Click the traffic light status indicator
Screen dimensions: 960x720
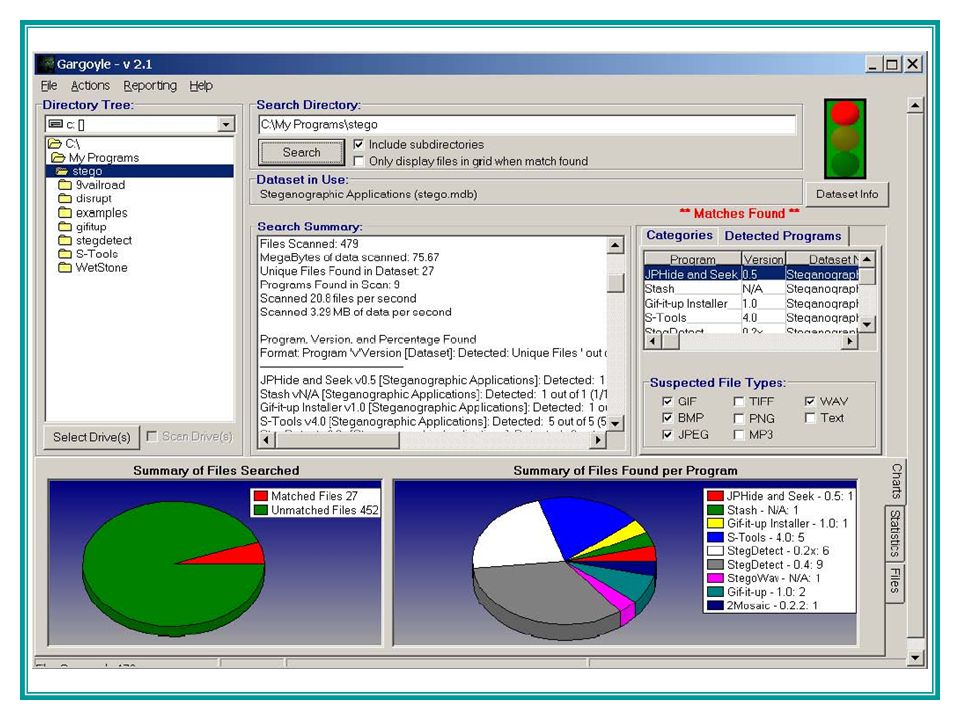click(845, 138)
